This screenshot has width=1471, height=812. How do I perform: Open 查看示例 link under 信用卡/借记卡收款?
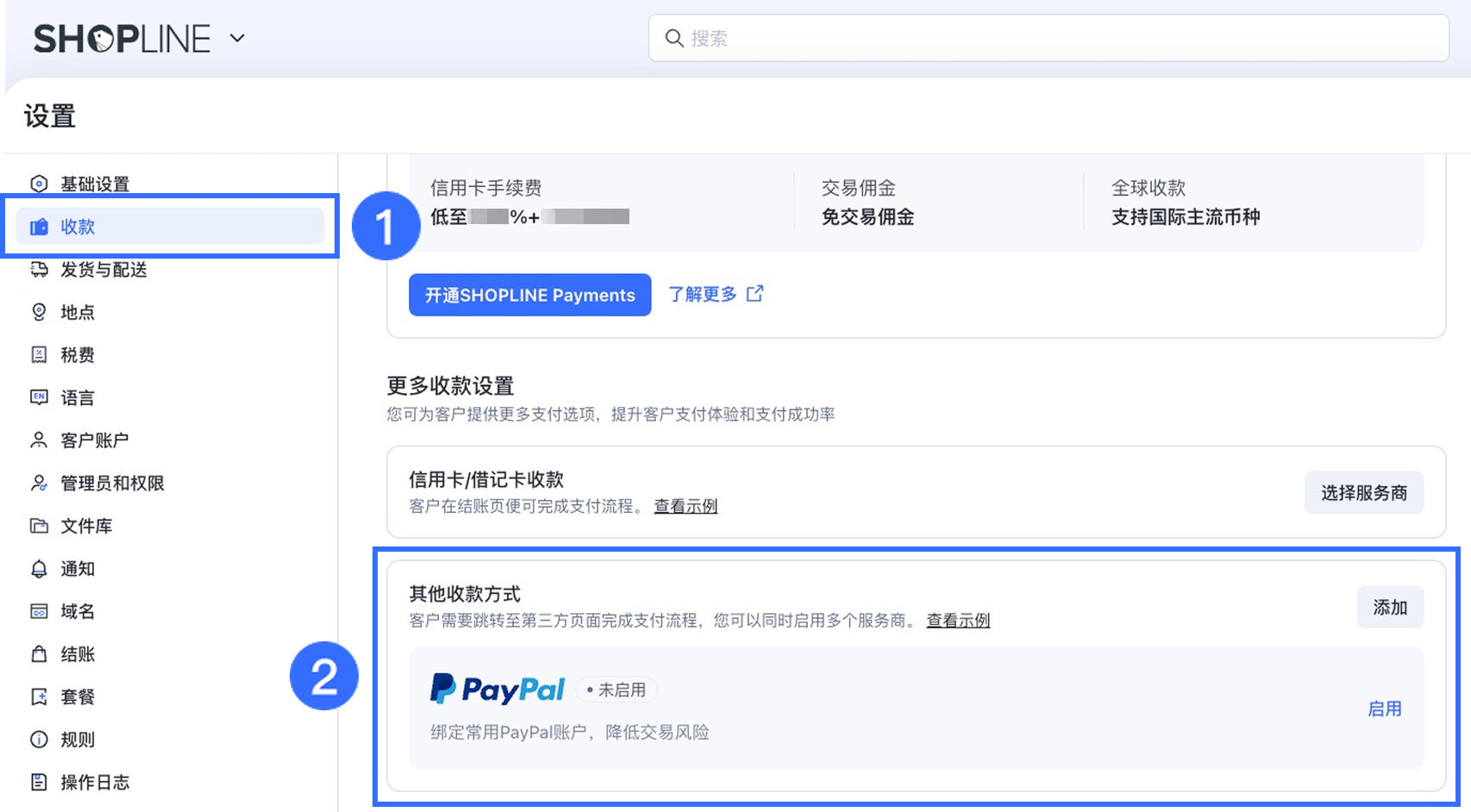685,506
